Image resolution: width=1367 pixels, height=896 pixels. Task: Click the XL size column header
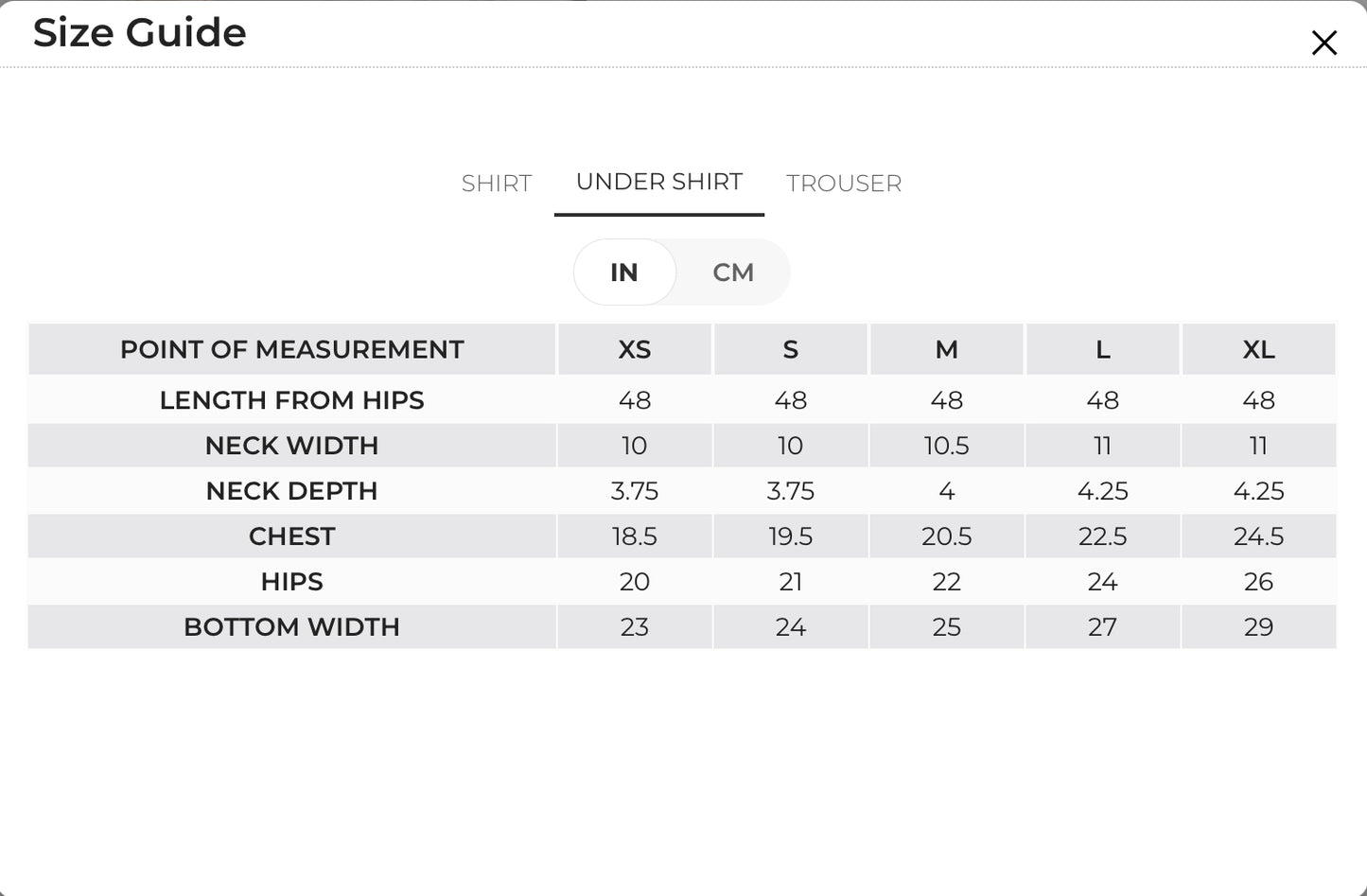[1259, 349]
